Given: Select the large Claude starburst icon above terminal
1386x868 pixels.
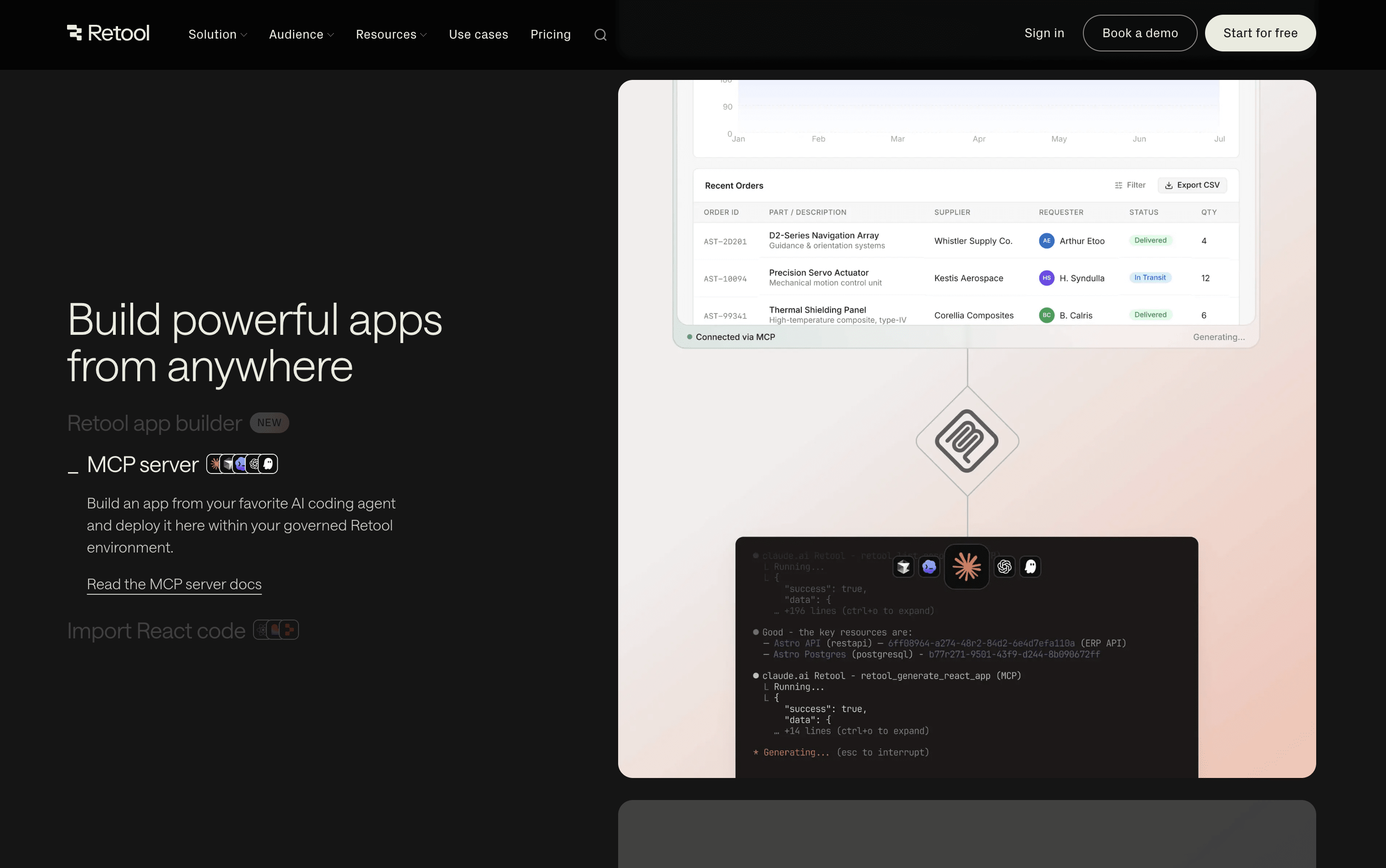Looking at the screenshot, I should 966,567.
